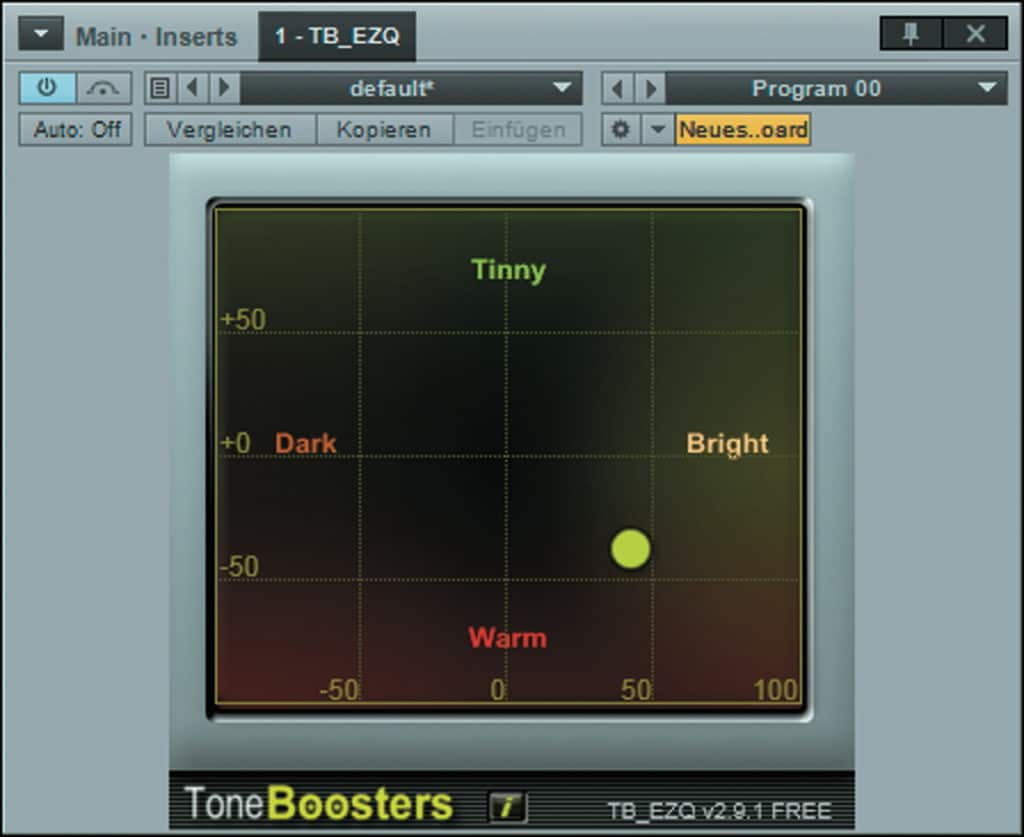Click the ToneBoosters logo
The height and width of the screenshot is (837, 1024).
(x=318, y=803)
